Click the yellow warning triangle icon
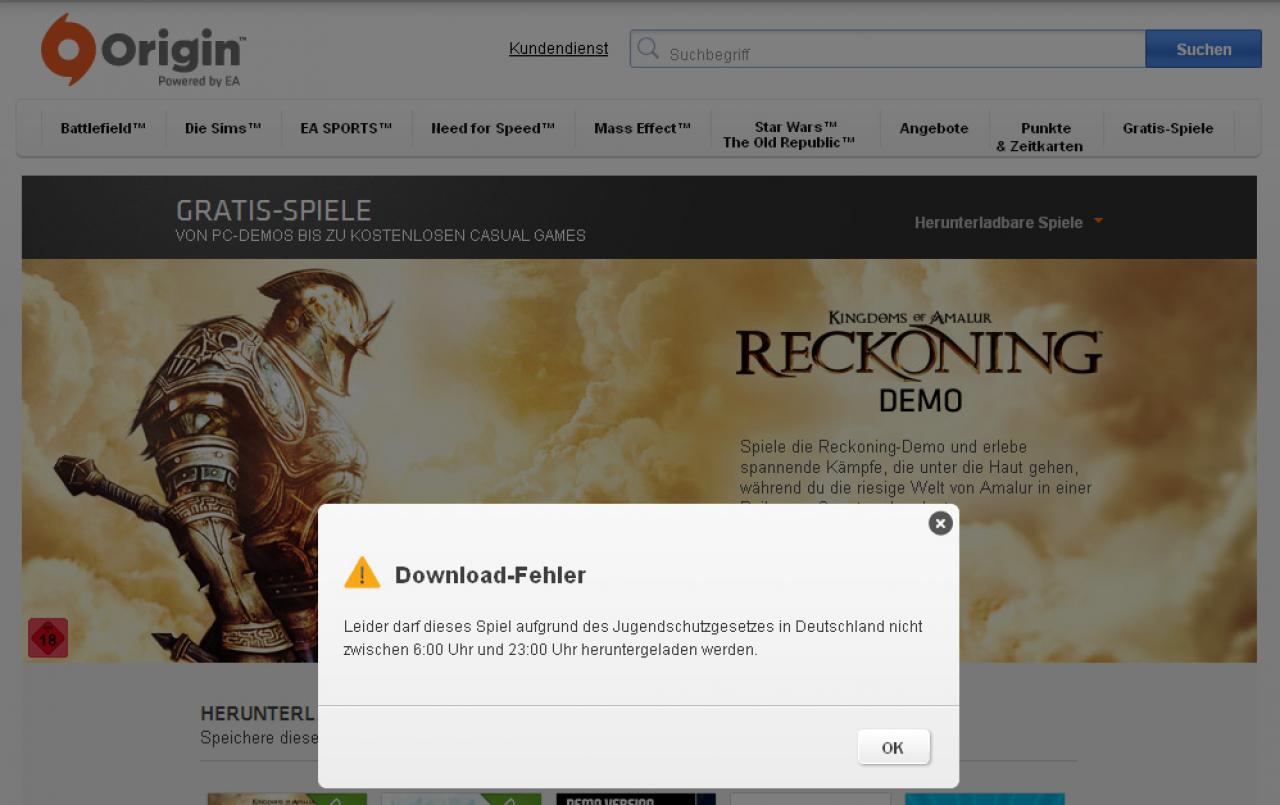1280x805 pixels. [362, 573]
